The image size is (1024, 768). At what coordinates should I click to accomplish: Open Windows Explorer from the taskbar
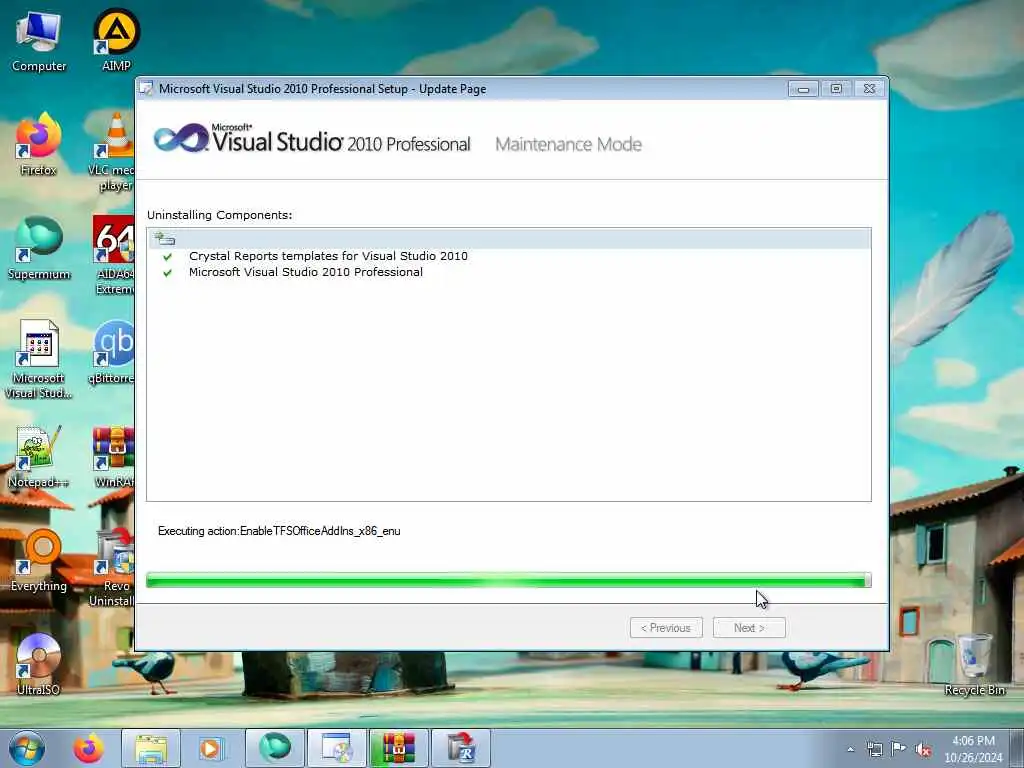click(x=151, y=748)
